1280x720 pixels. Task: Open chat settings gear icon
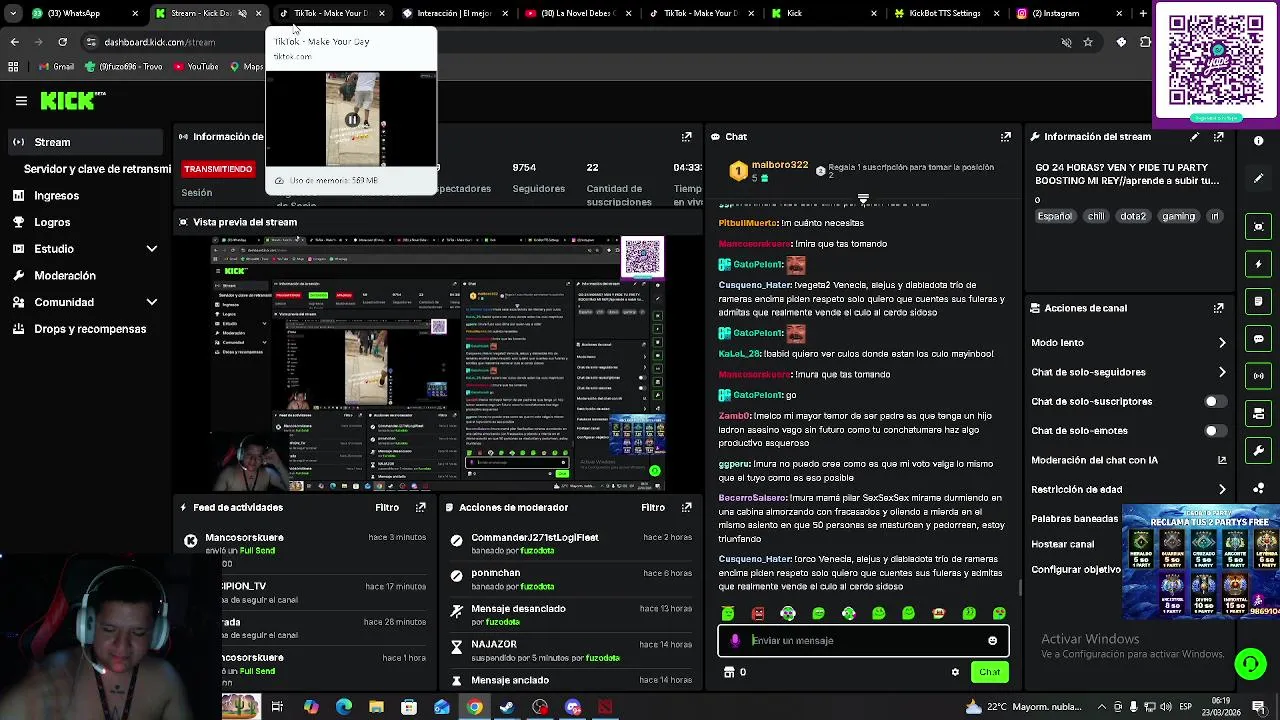click(x=955, y=672)
